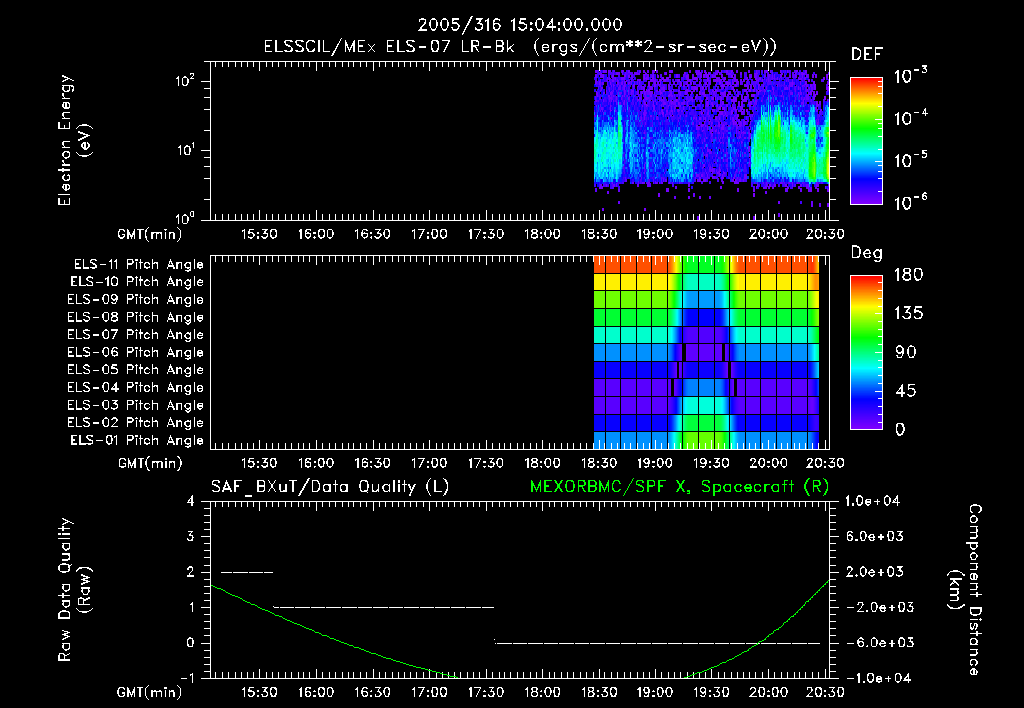Click the plot title timestamp 2005/316 15:04:00.000
The height and width of the screenshot is (708, 1024).
point(520,25)
